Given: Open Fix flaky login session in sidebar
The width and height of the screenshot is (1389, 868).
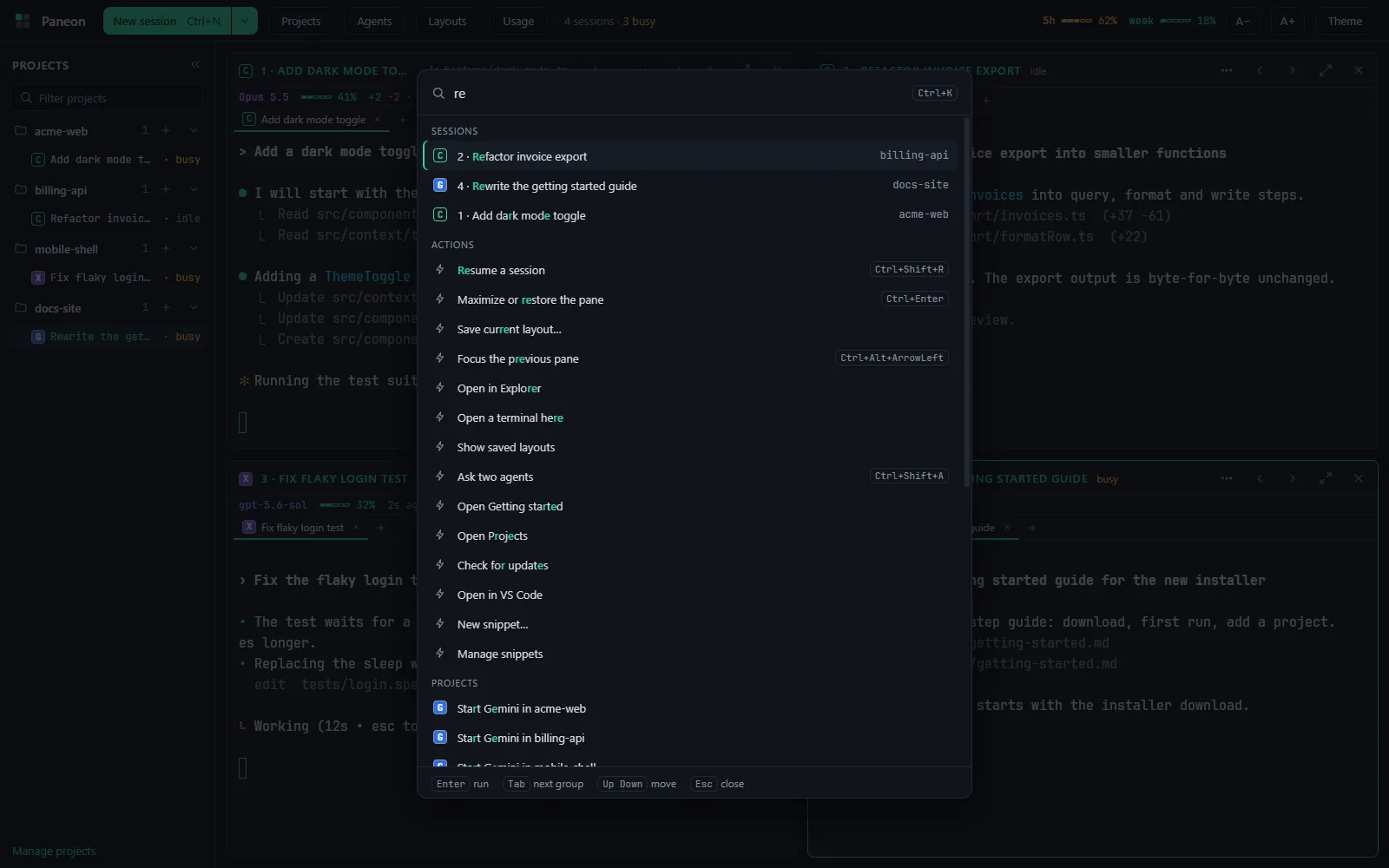Looking at the screenshot, I should (x=115, y=278).
